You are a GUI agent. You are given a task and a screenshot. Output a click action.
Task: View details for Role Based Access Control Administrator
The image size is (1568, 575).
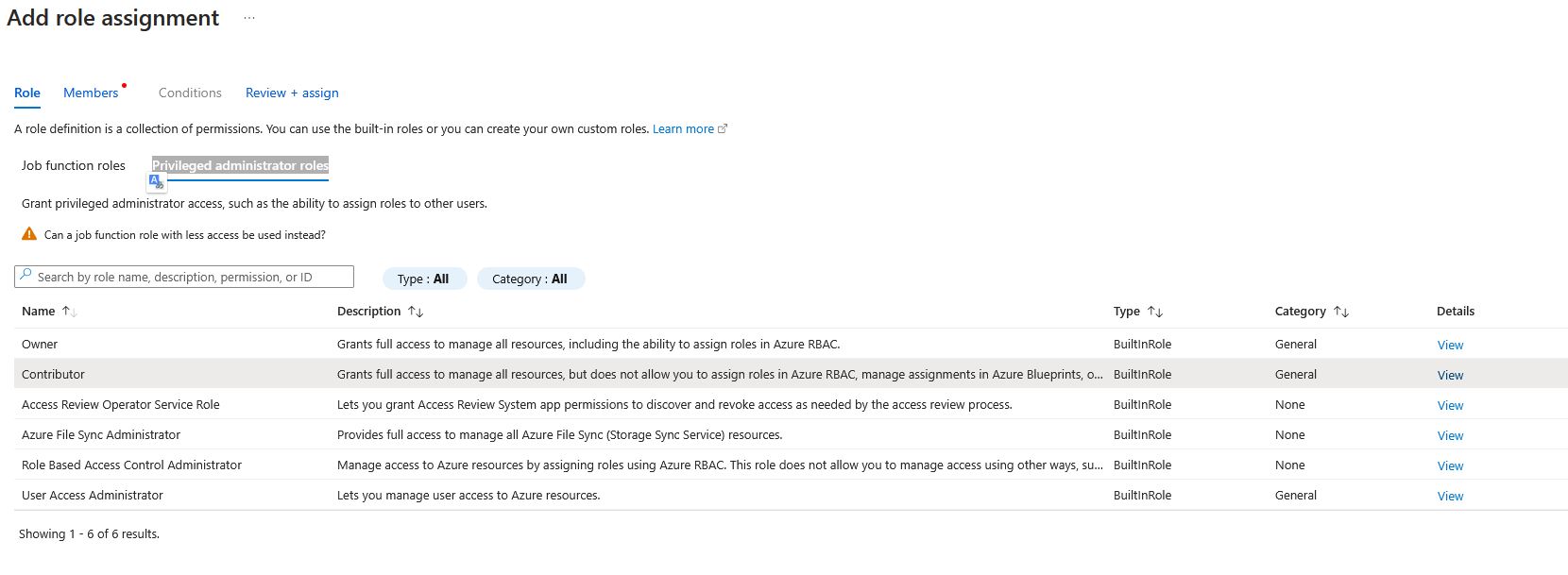(1450, 465)
